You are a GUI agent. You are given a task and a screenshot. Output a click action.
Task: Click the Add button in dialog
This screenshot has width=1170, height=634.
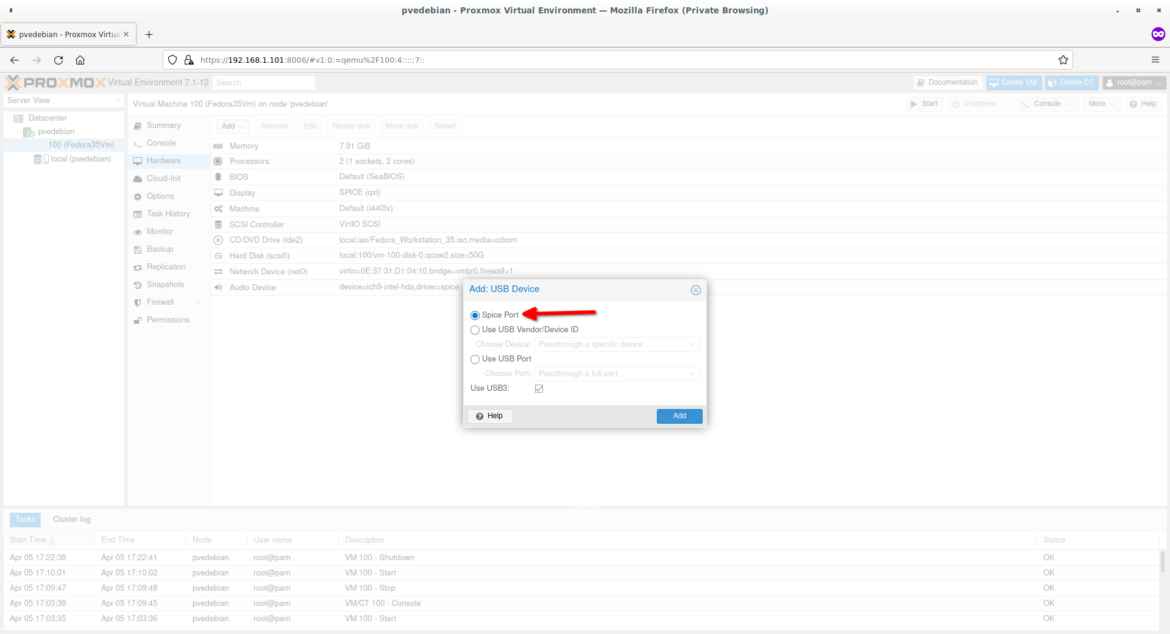[679, 416]
